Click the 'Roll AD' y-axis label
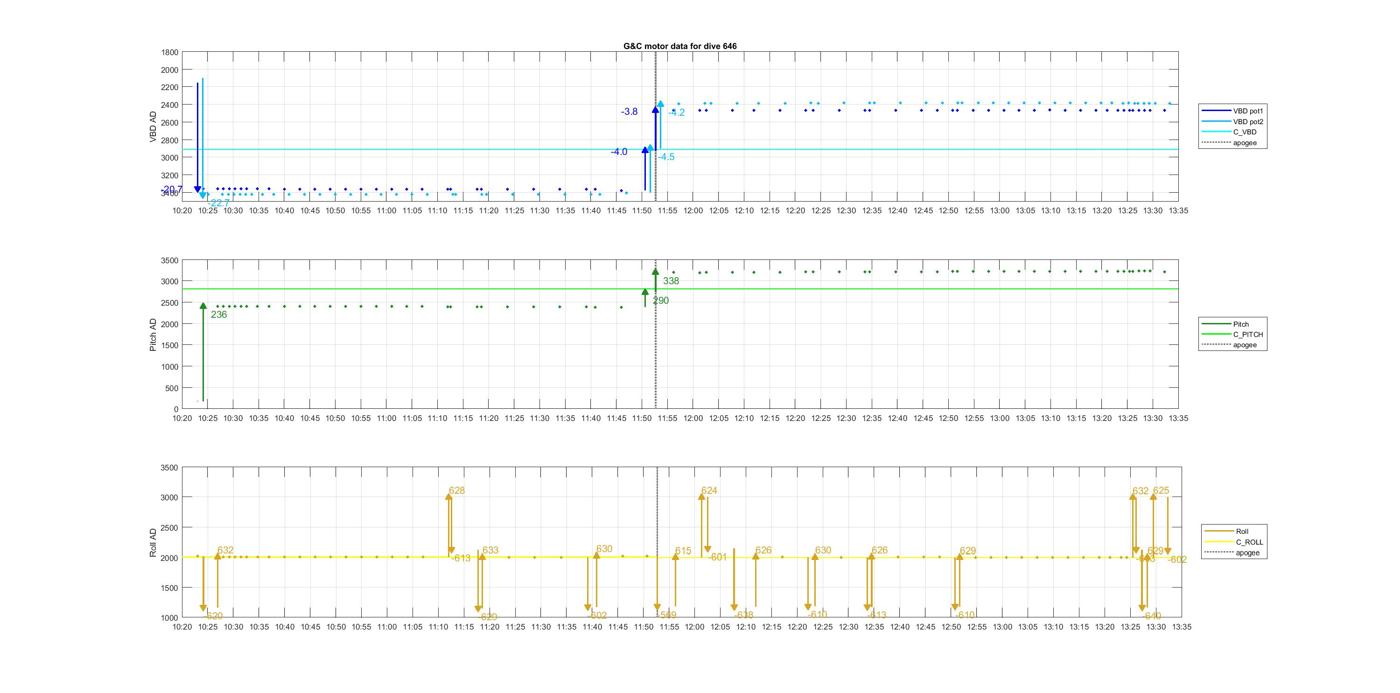 [154, 543]
